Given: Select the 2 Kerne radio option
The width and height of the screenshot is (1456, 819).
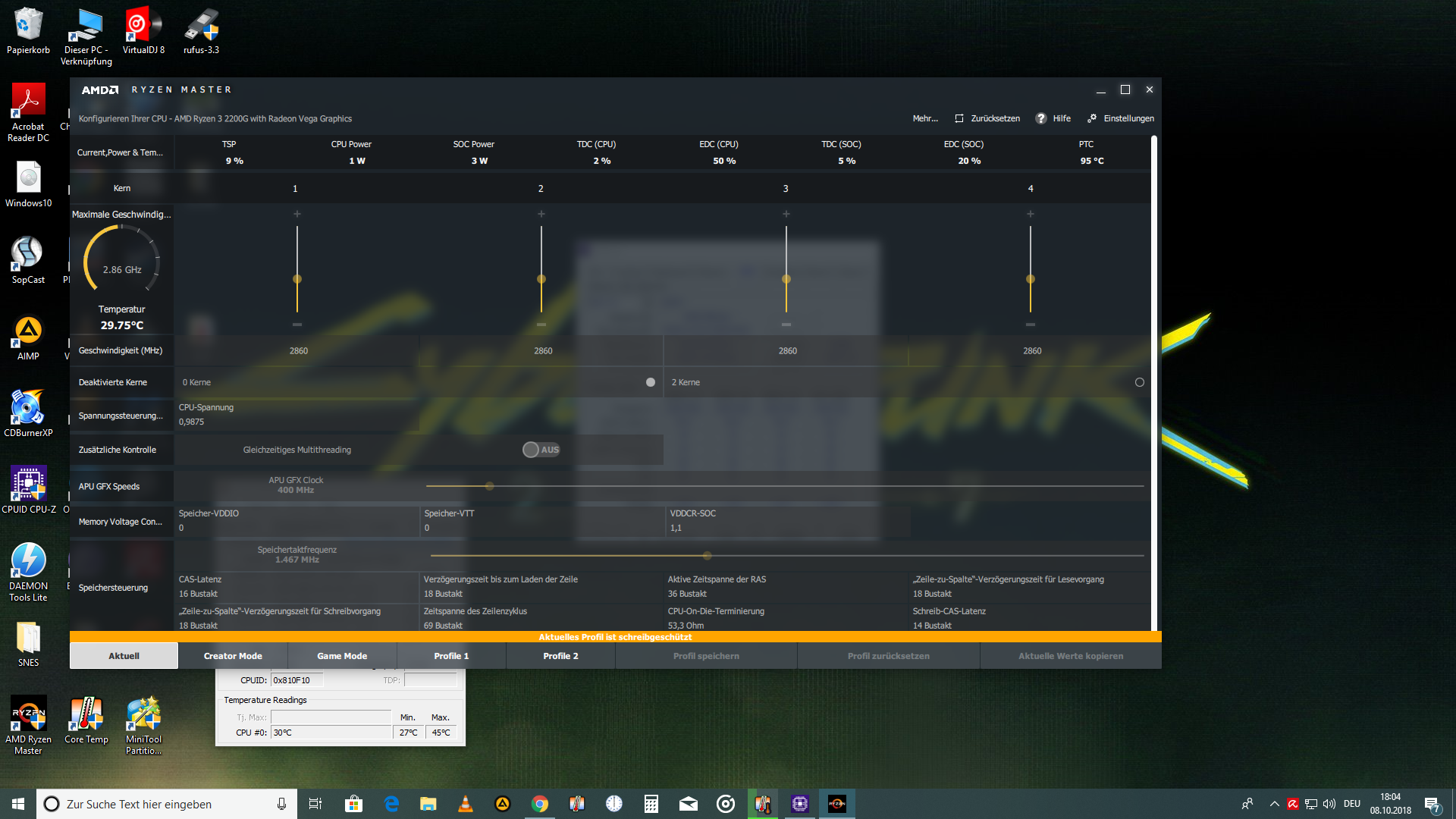Looking at the screenshot, I should pyautogui.click(x=1139, y=382).
